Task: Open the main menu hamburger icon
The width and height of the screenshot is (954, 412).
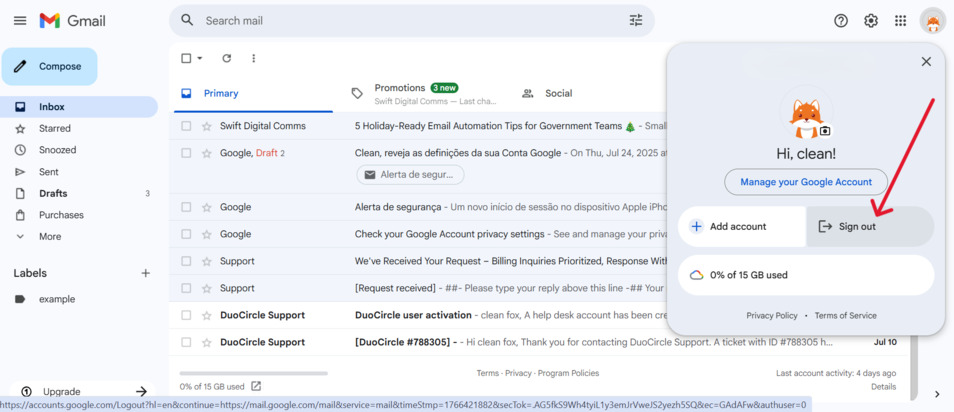Action: [x=20, y=21]
